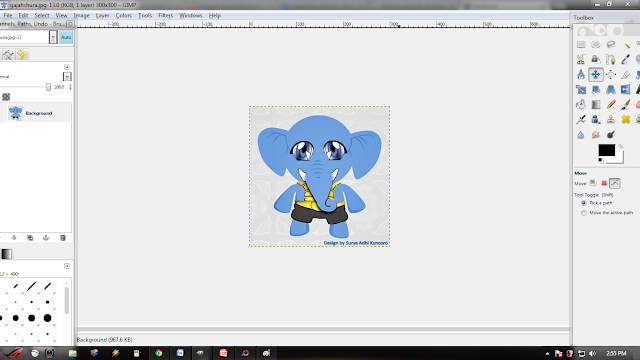Open the Filters menu
This screenshot has height=360, width=640.
[165, 16]
